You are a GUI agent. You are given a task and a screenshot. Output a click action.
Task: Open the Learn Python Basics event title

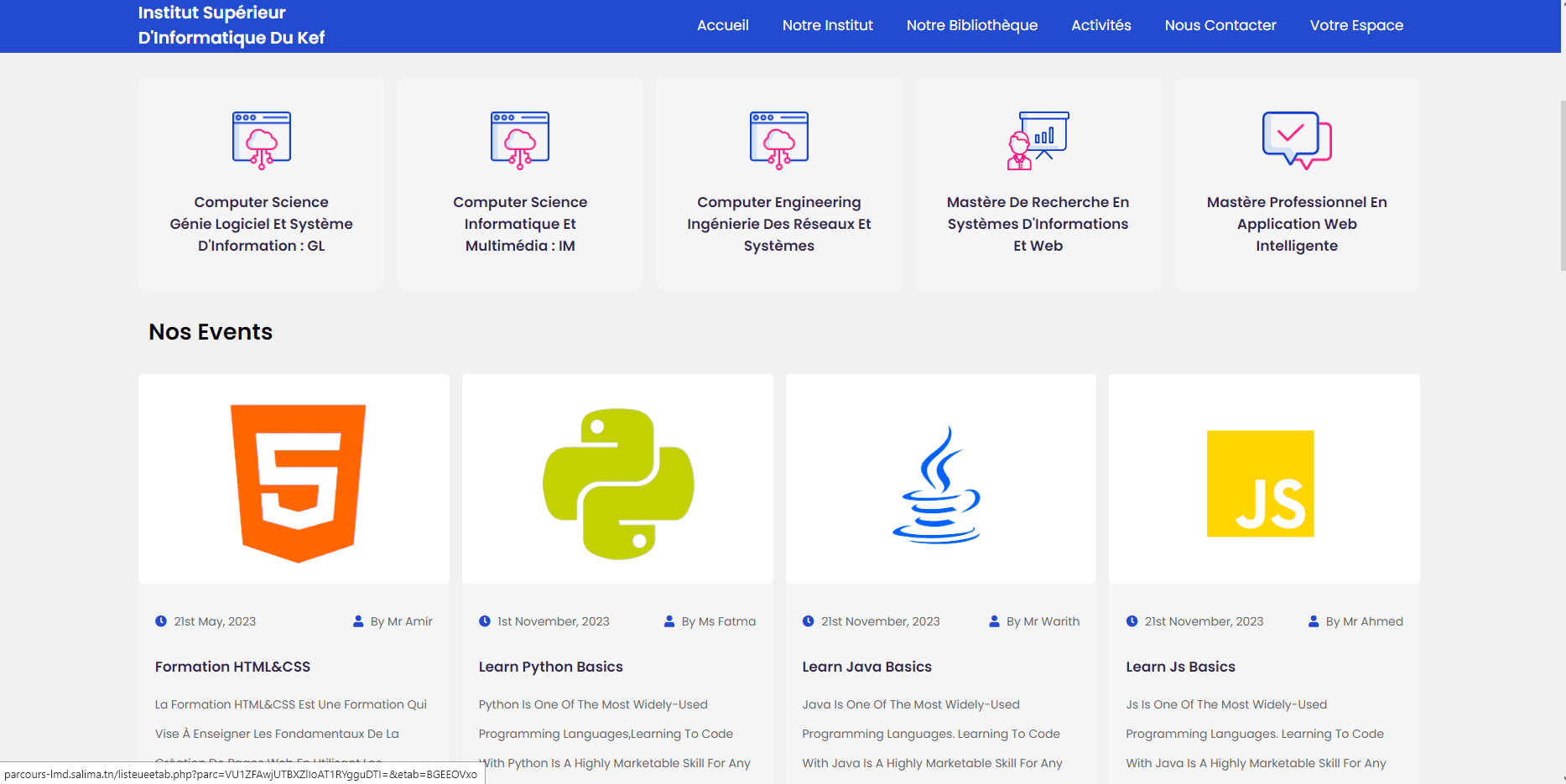tap(550, 667)
